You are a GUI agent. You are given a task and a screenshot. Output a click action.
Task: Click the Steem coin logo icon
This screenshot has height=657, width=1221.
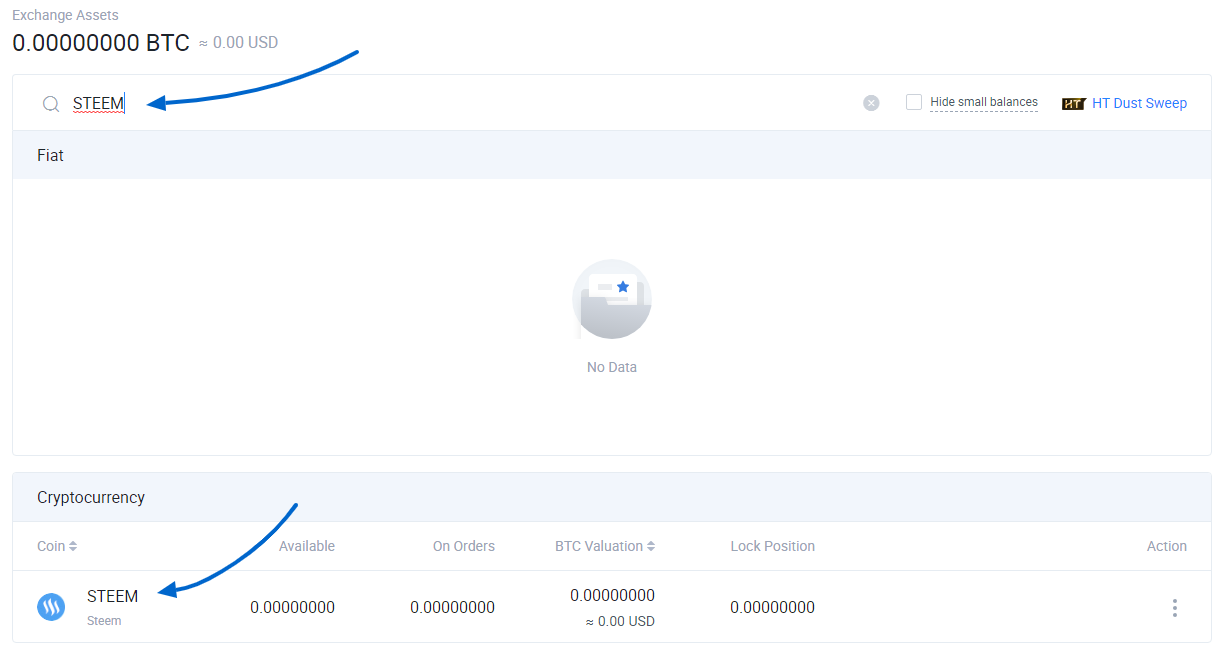tap(51, 607)
